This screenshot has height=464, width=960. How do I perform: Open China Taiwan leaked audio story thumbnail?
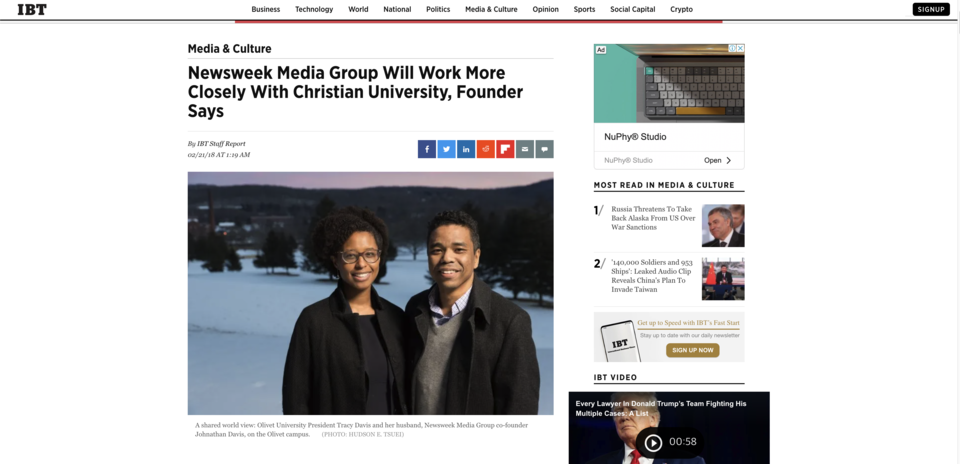(723, 279)
